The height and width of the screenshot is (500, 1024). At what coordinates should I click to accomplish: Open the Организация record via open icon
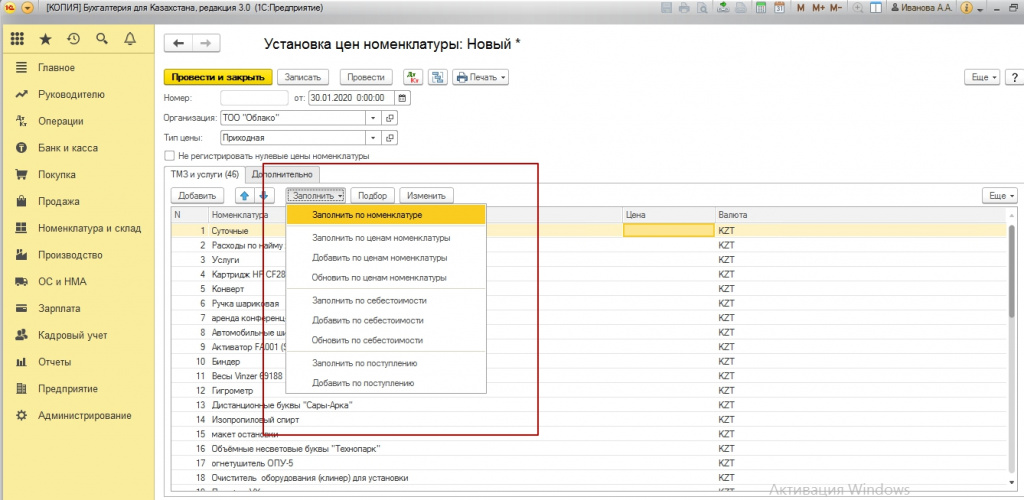pyautogui.click(x=390, y=118)
